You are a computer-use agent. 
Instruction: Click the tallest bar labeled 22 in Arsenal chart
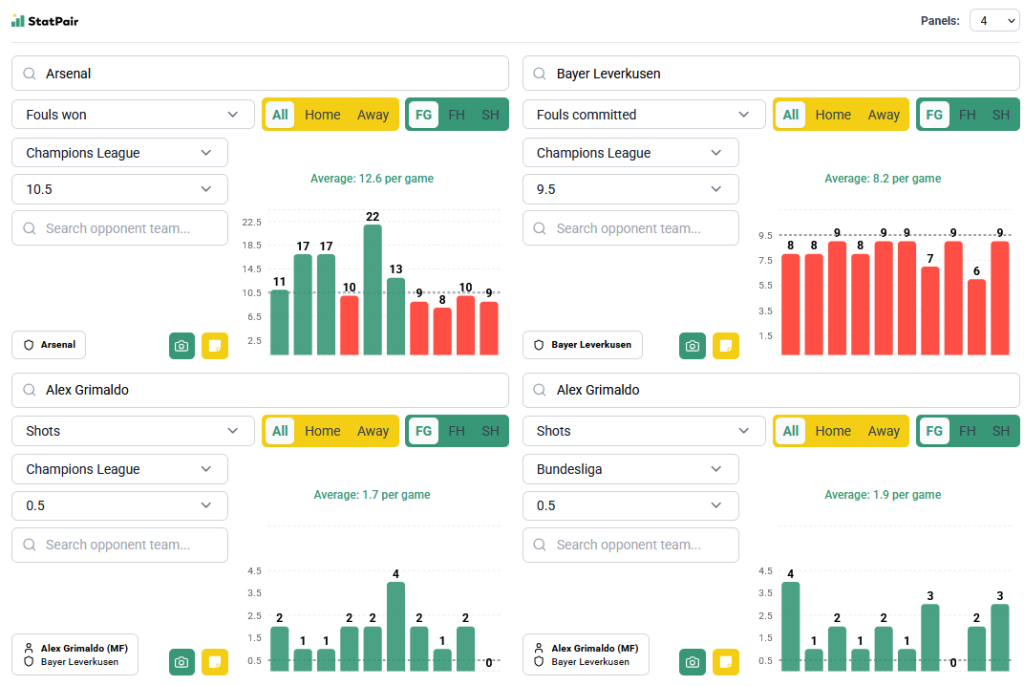372,290
